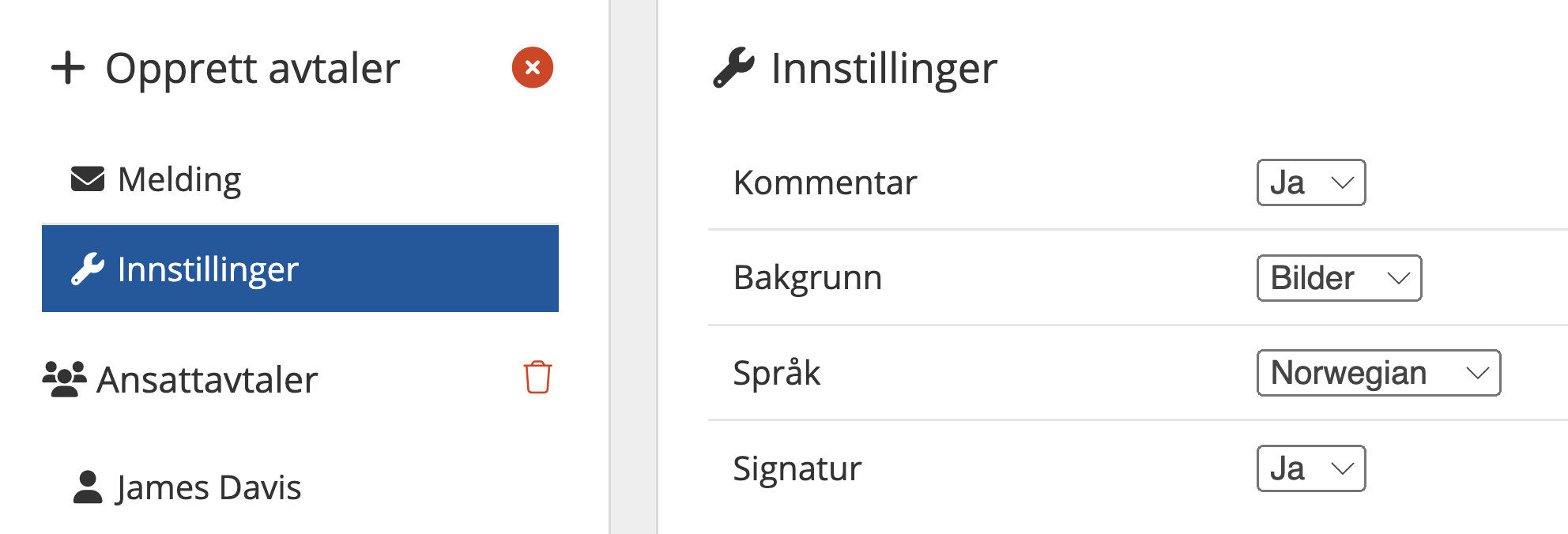Click the plus icon beside Opprett avtaler
This screenshot has height=534, width=1568.
[68, 68]
